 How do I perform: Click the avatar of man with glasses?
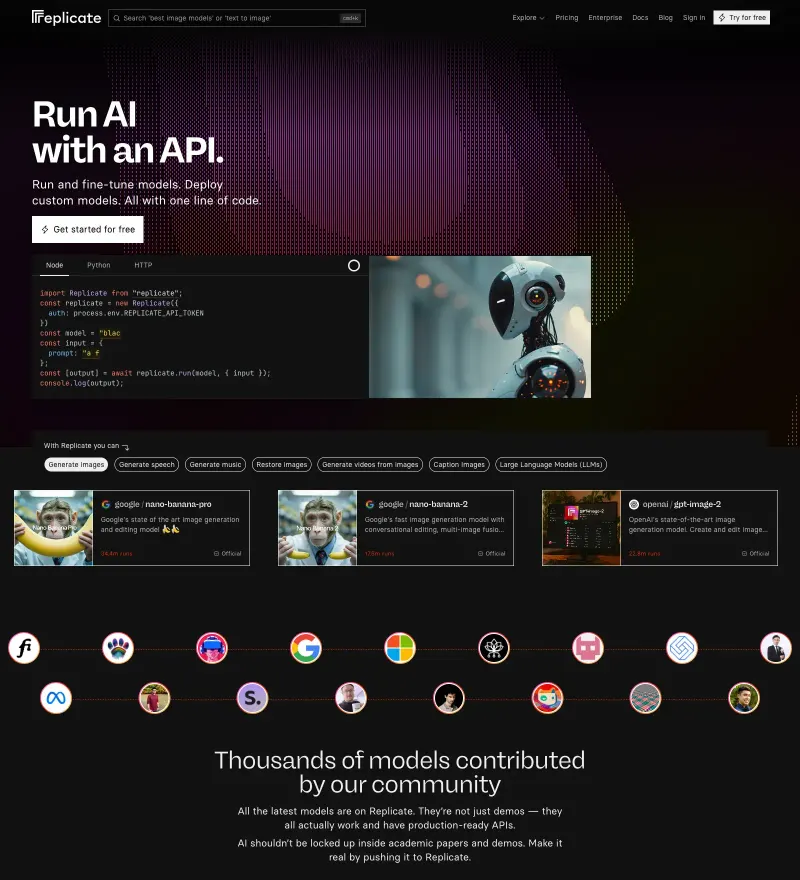tap(351, 698)
